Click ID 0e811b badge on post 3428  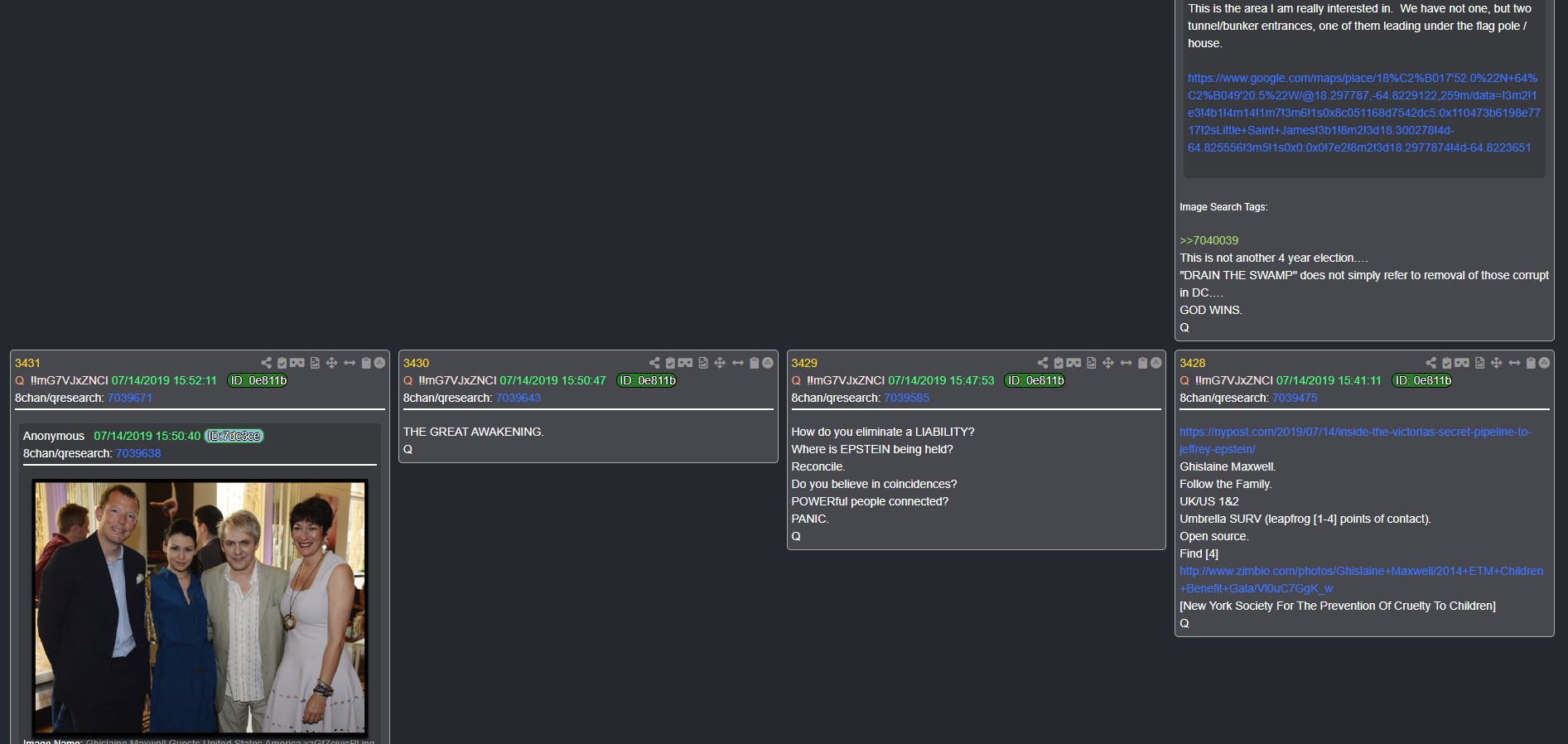[1422, 380]
